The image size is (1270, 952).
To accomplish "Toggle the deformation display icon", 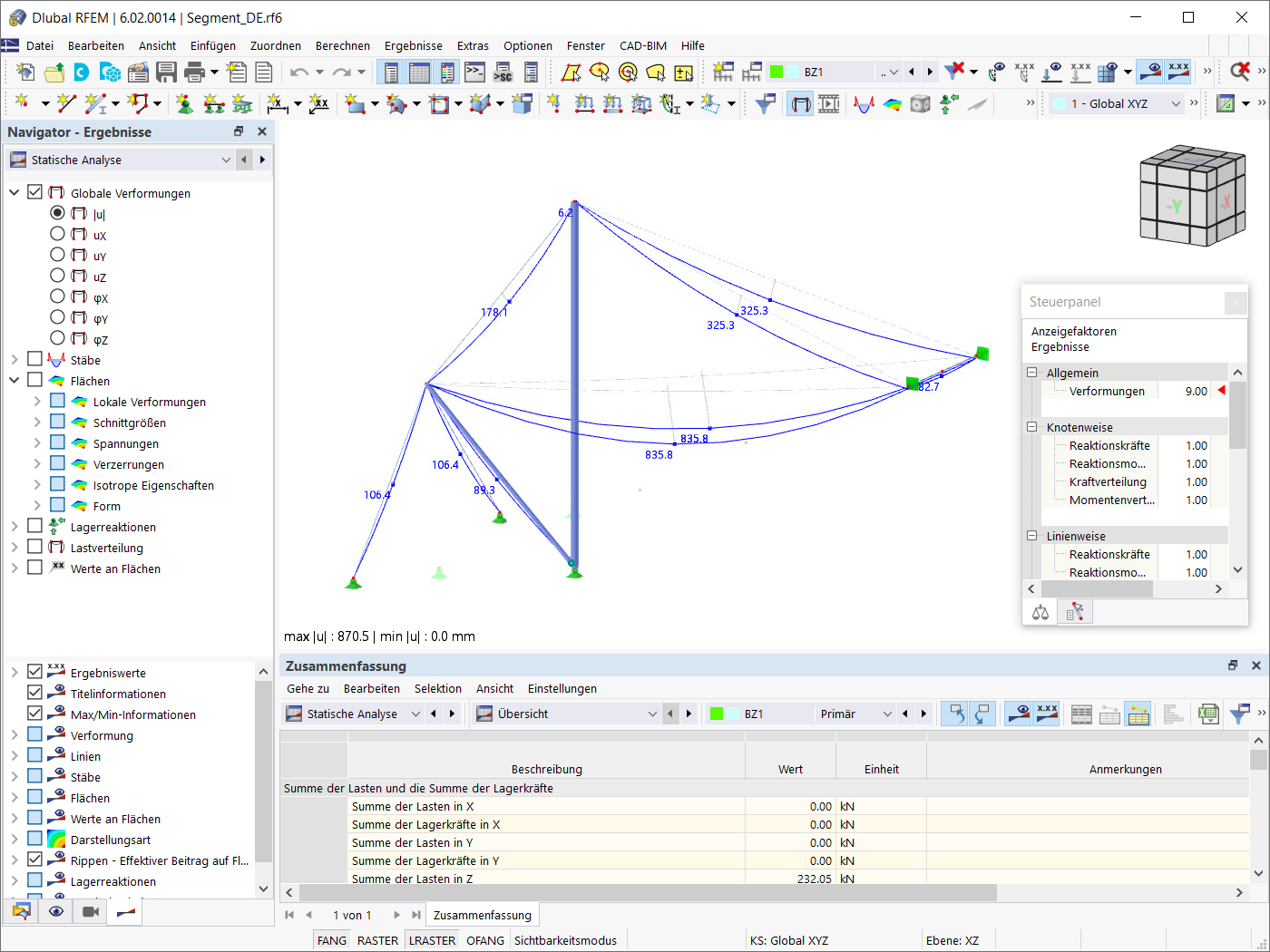I will coord(799,104).
